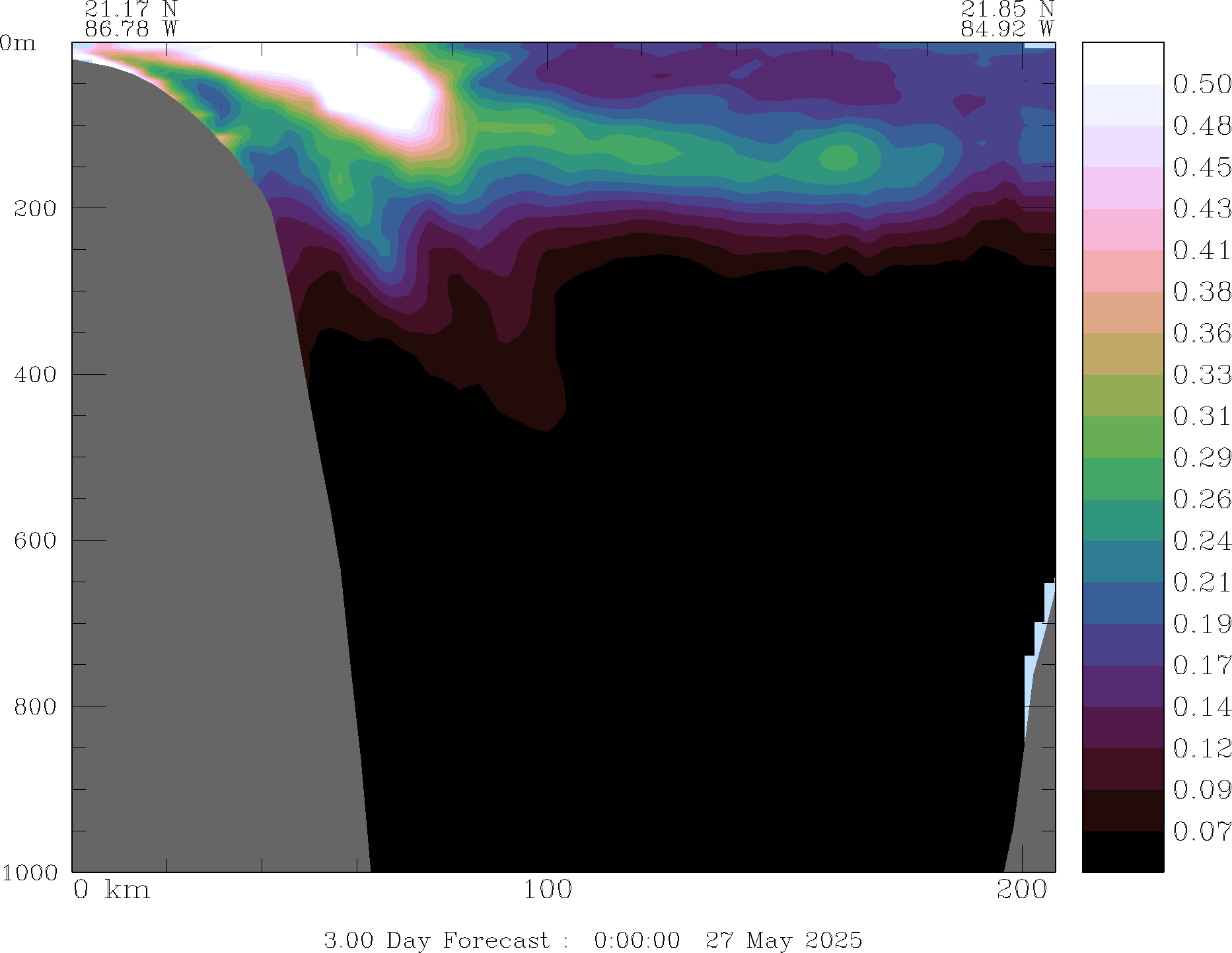This screenshot has height=953, width=1232.
Task: Pick the blue swatch between 0.19 and 0.21
Action: [1122, 603]
